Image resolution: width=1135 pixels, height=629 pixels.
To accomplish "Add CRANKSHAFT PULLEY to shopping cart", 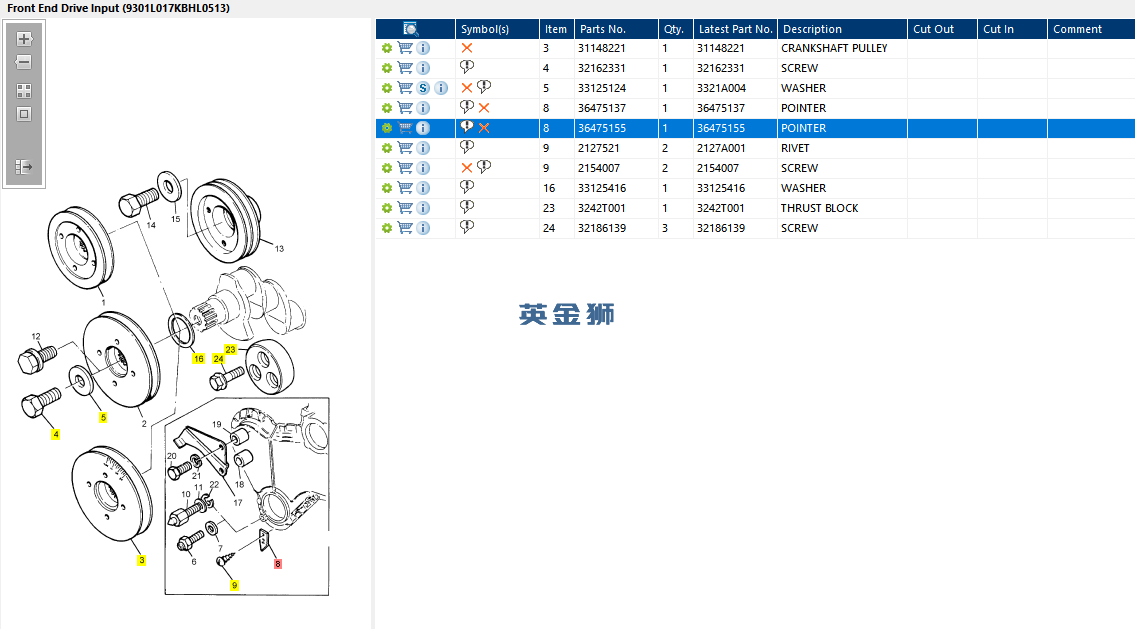I will point(405,48).
